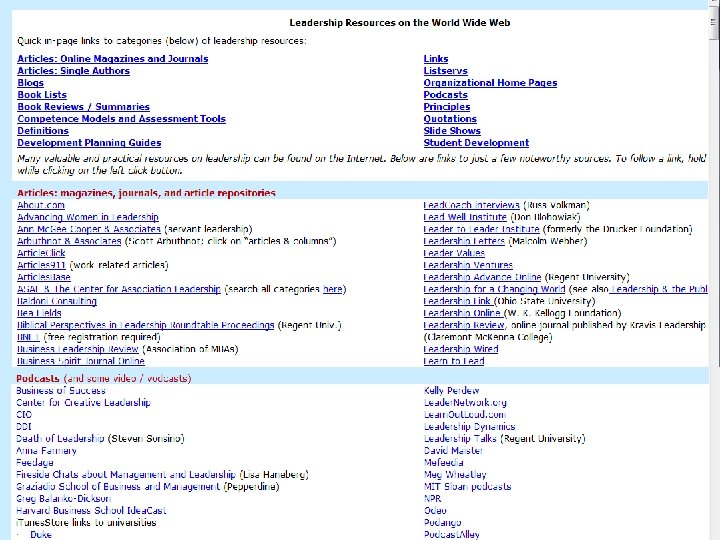Visit the Leadership Wired link
Viewport: 720px width, 540px height.
[x=461, y=348]
